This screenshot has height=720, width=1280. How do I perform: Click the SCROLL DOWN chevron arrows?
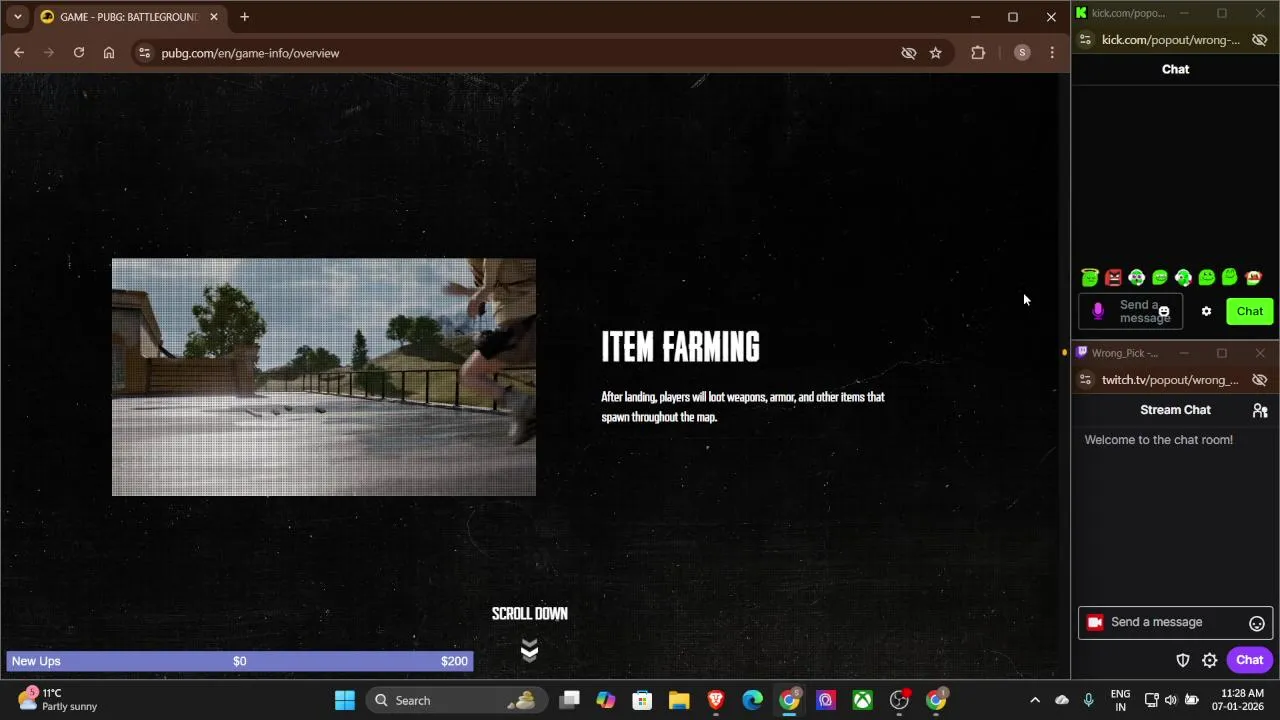(x=529, y=651)
